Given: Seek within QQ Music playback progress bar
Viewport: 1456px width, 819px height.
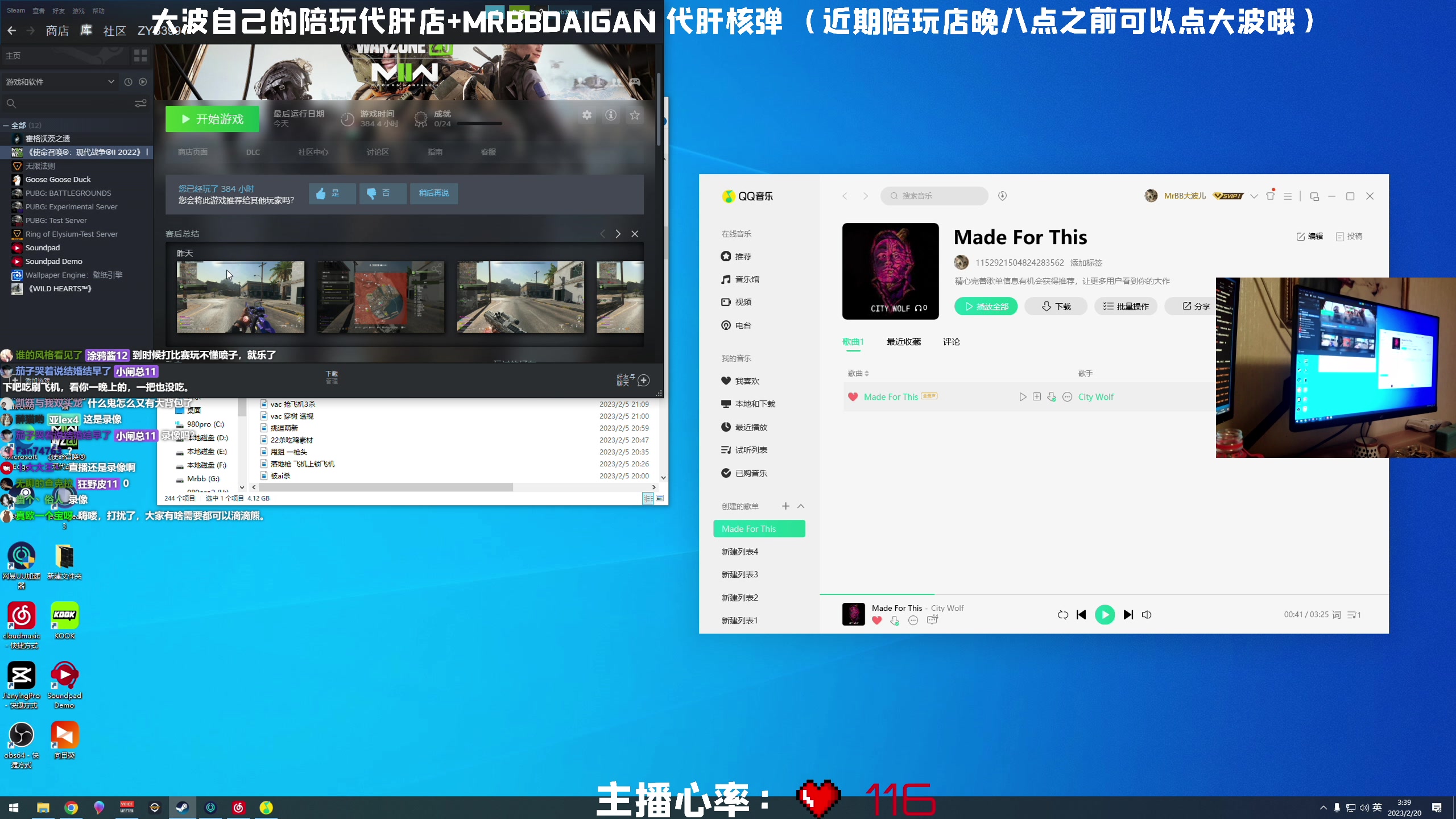Looking at the screenshot, I should click(x=1104, y=594).
